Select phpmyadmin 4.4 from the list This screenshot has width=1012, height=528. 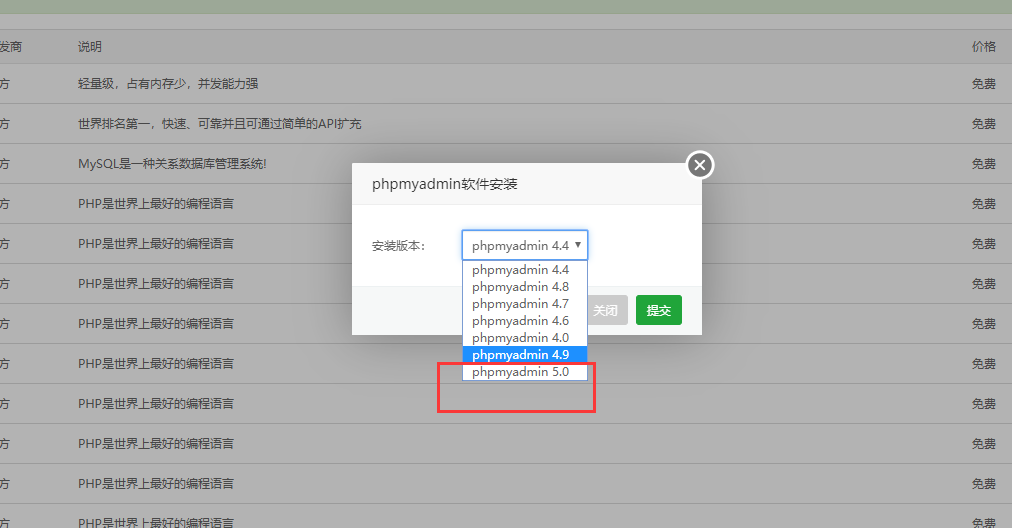pyautogui.click(x=525, y=270)
